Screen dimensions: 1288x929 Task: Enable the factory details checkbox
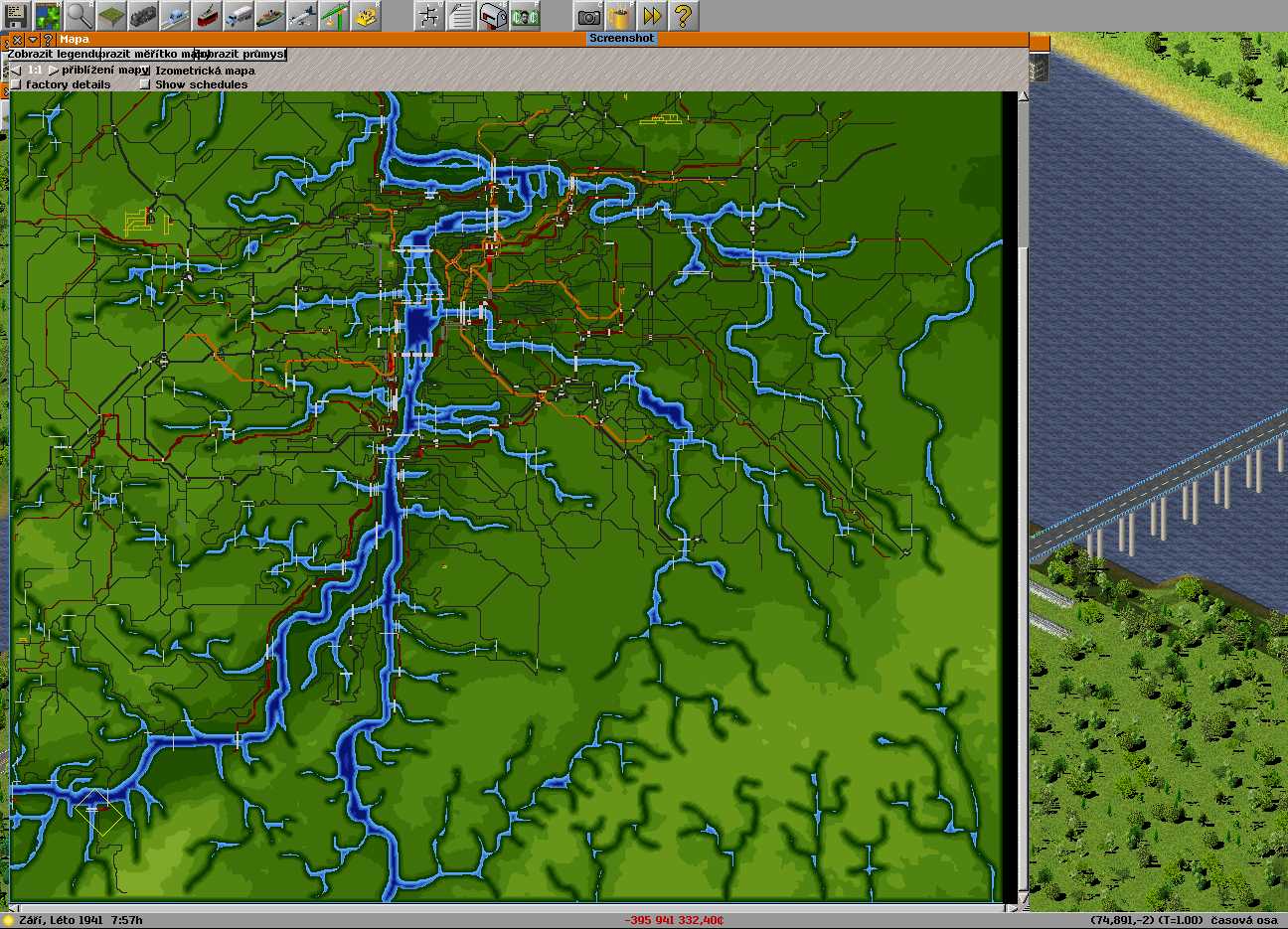[16, 84]
